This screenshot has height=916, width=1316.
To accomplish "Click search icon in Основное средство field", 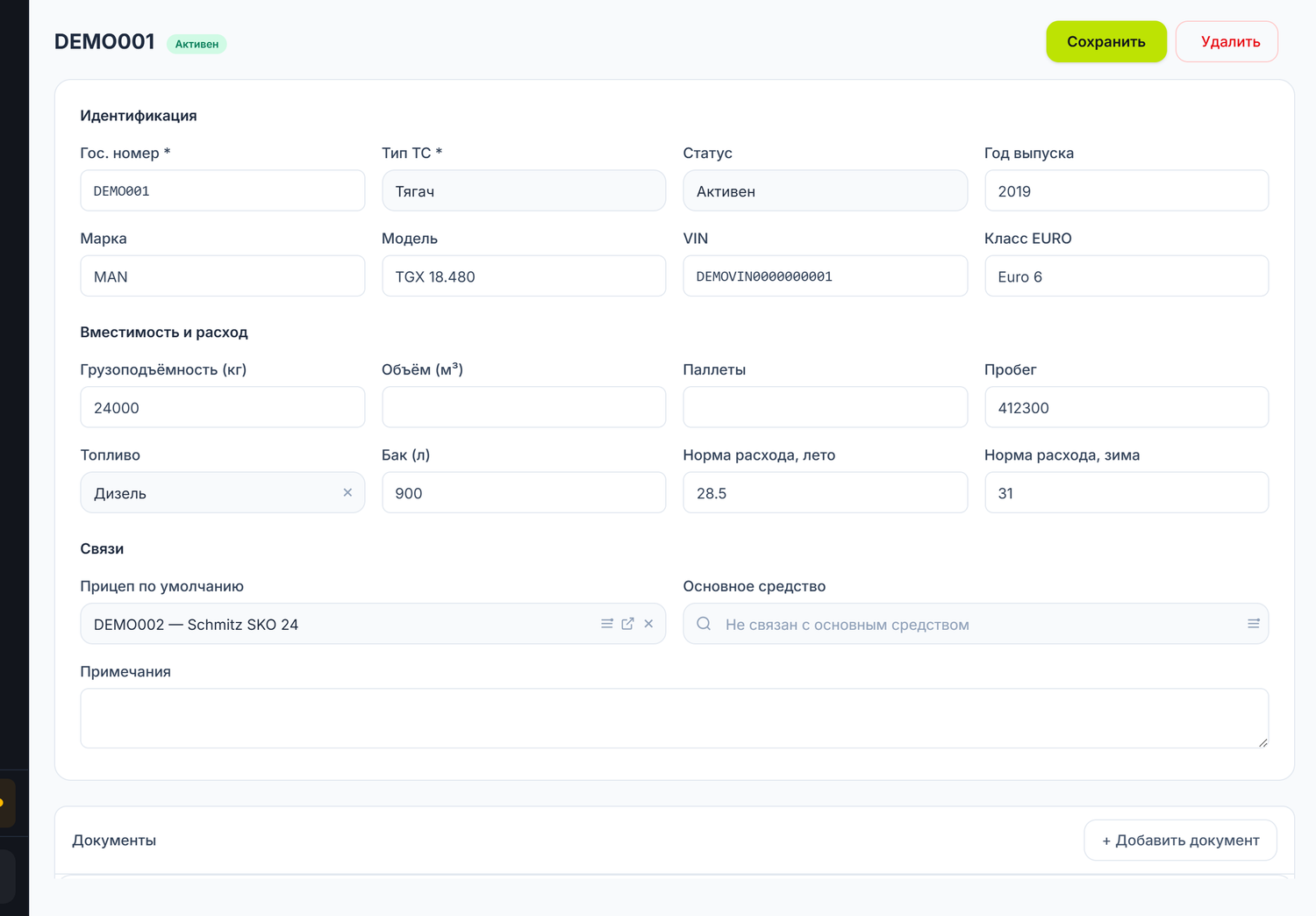I will [704, 624].
